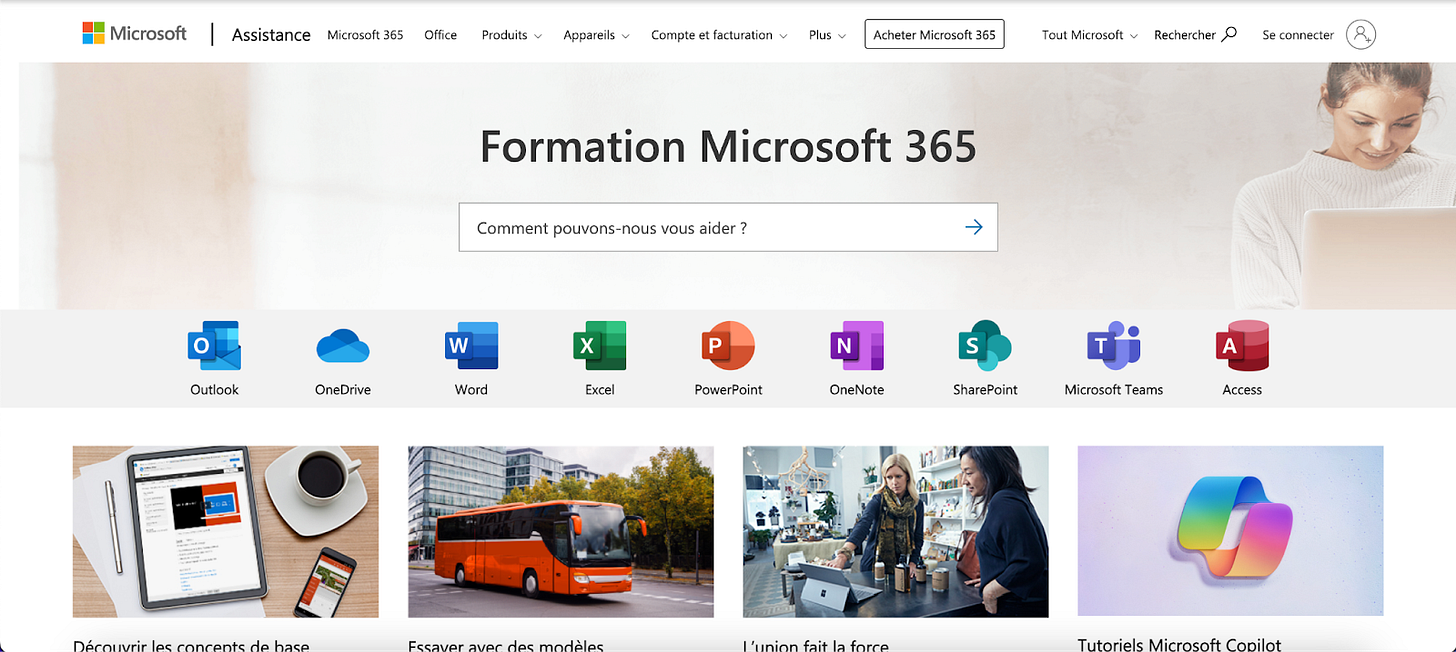1456x652 pixels.
Task: Click the Word label
Action: [471, 390]
